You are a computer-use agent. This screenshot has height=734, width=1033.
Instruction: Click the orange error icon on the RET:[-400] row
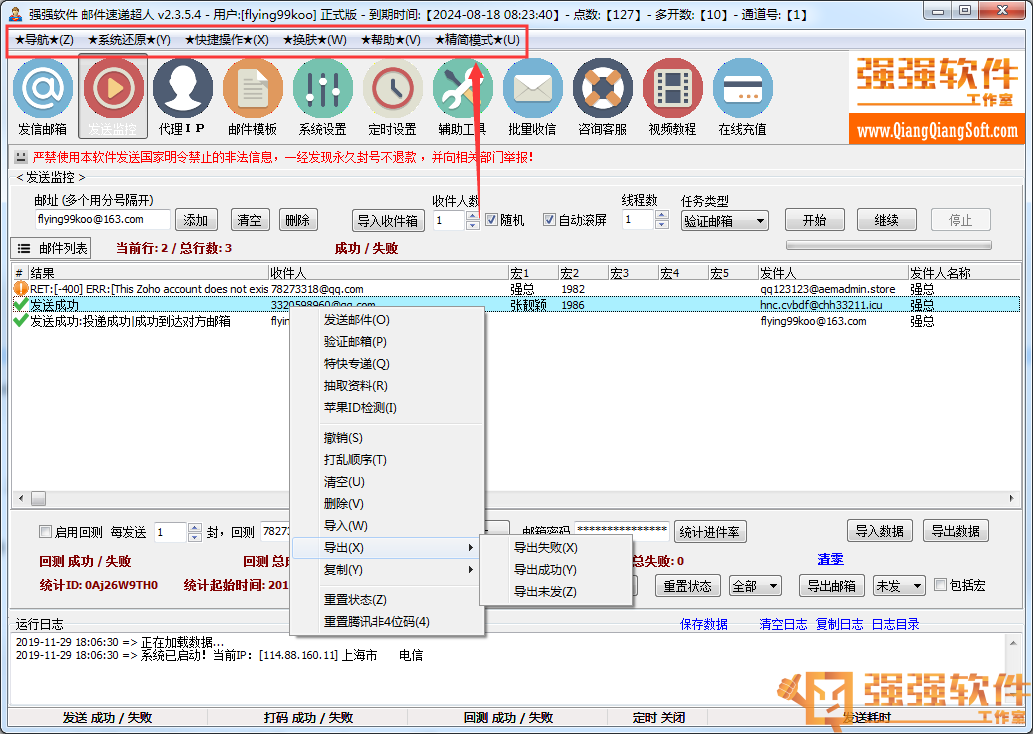tap(20, 289)
